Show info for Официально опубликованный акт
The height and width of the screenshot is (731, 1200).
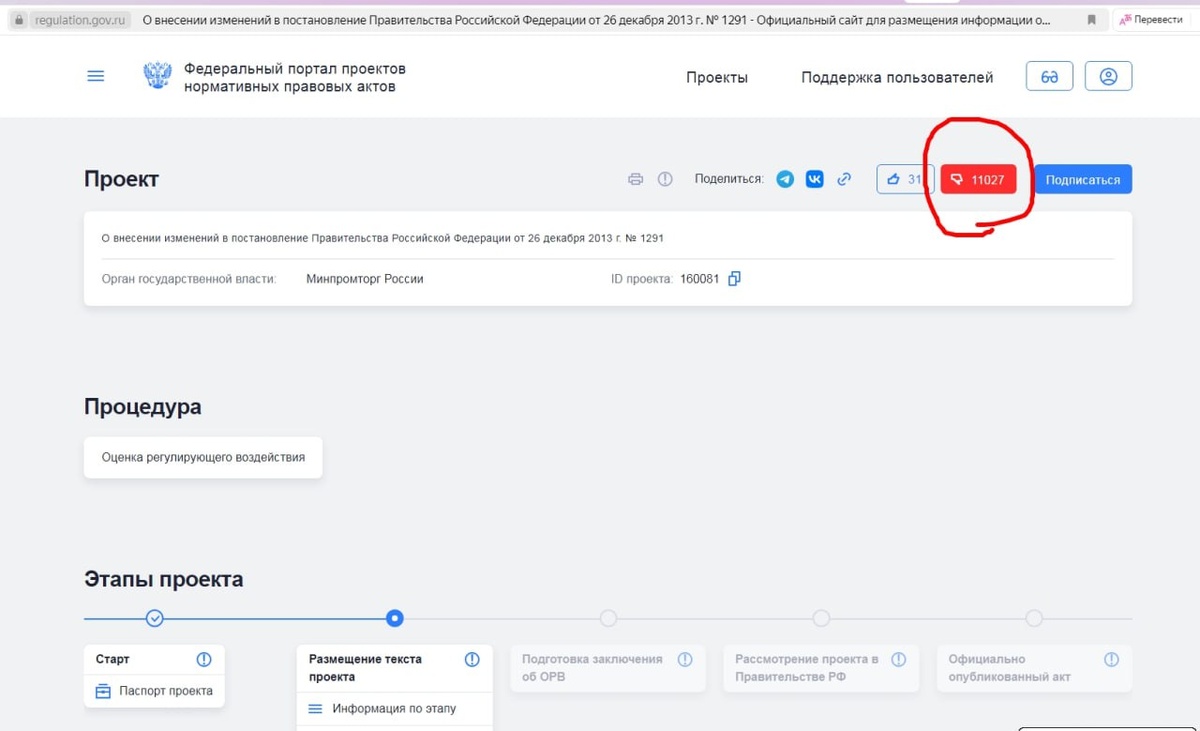click(x=1111, y=659)
